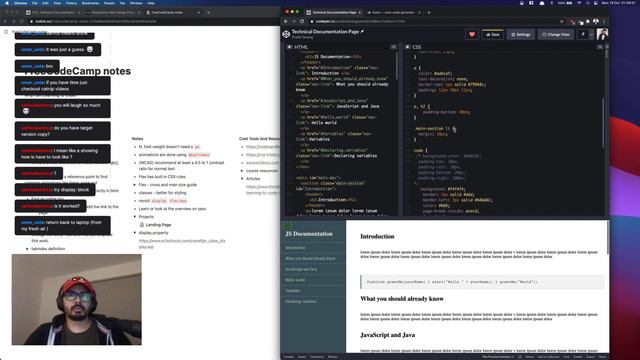
Task: Click the Apple menu icon
Action: [x=7, y=3]
